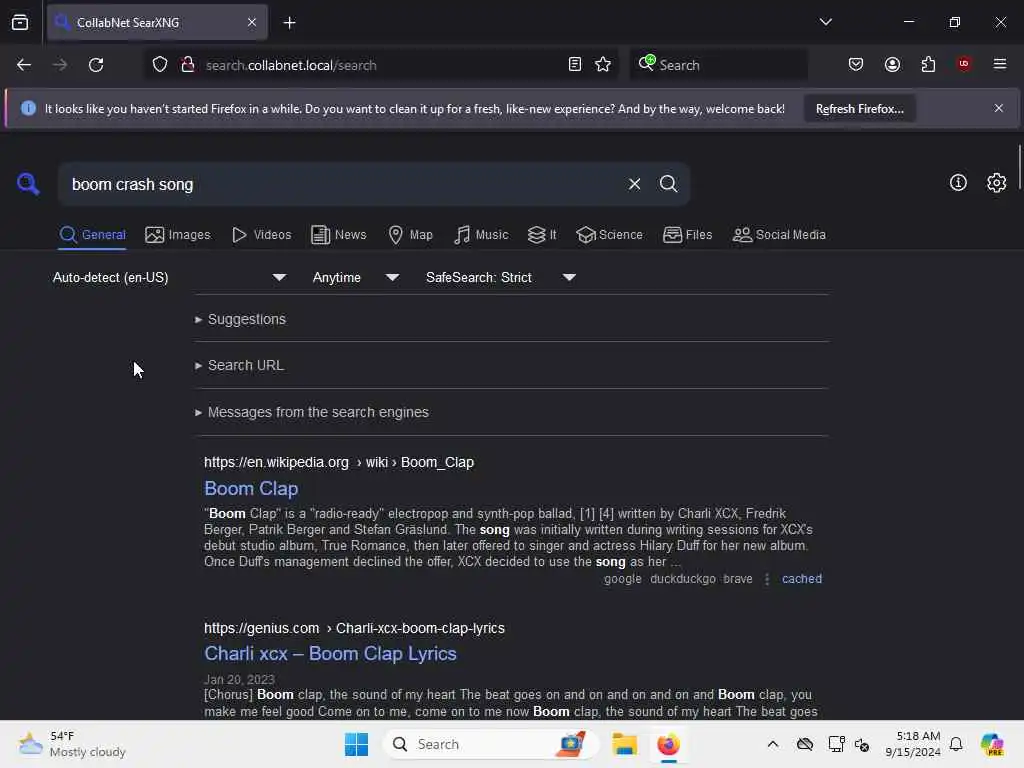The width and height of the screenshot is (1024, 768).
Task: Bookmark this page with the star
Action: [603, 65]
